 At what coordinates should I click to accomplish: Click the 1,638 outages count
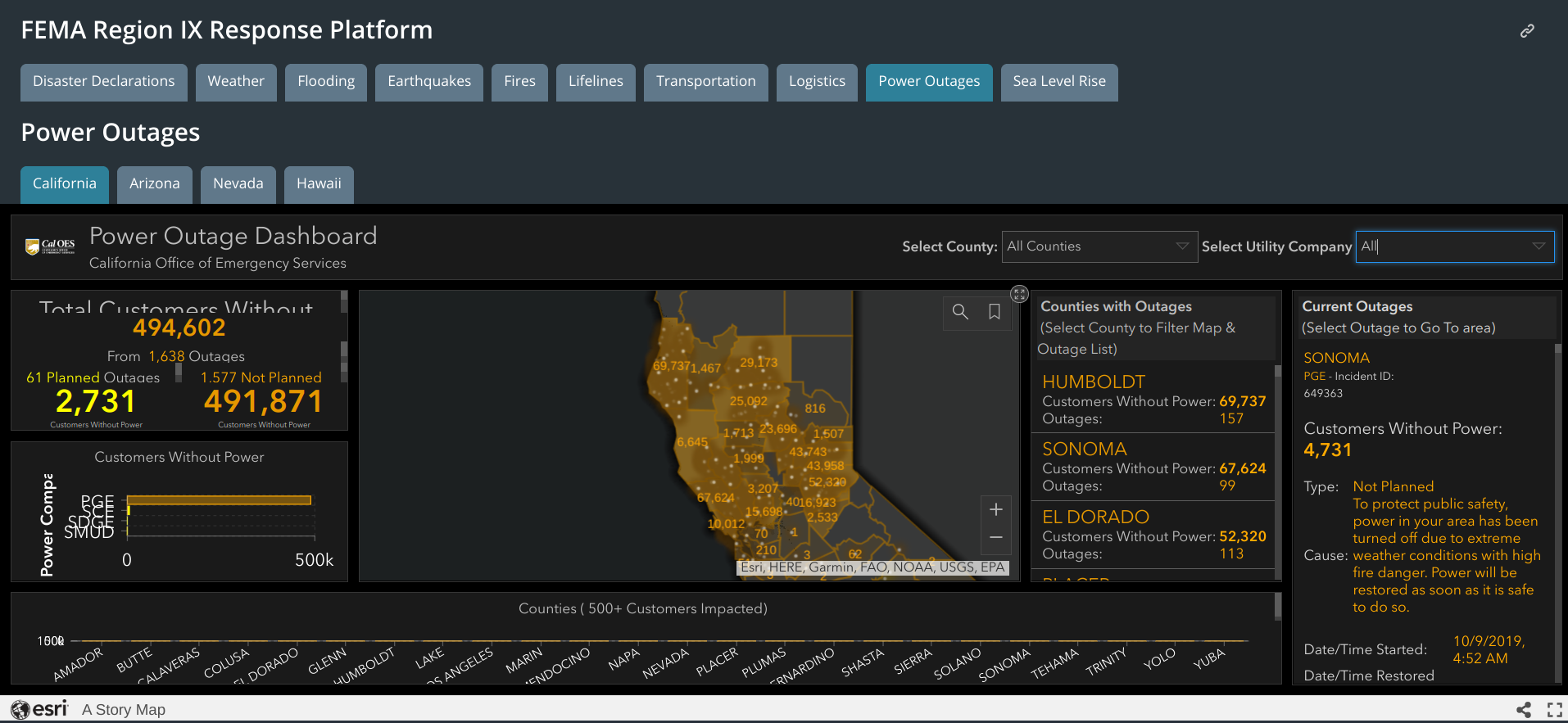tap(166, 356)
